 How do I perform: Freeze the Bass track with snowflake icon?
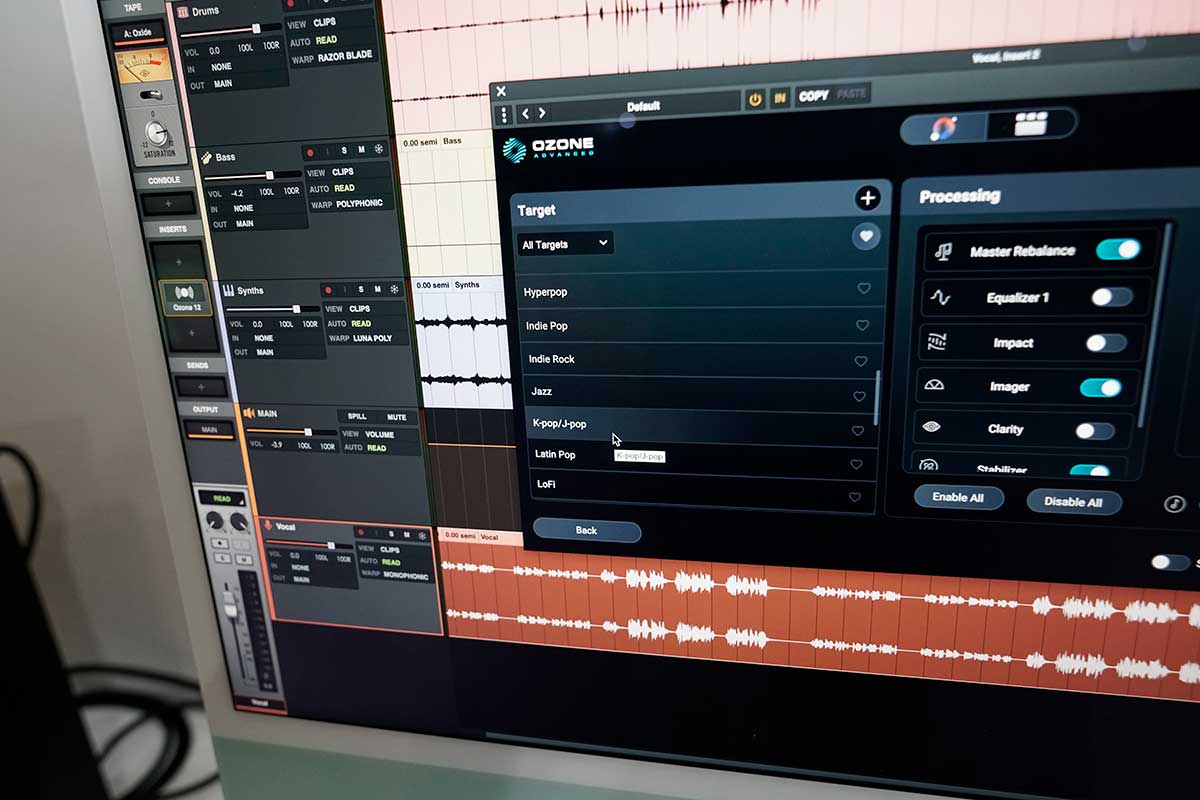(379, 151)
